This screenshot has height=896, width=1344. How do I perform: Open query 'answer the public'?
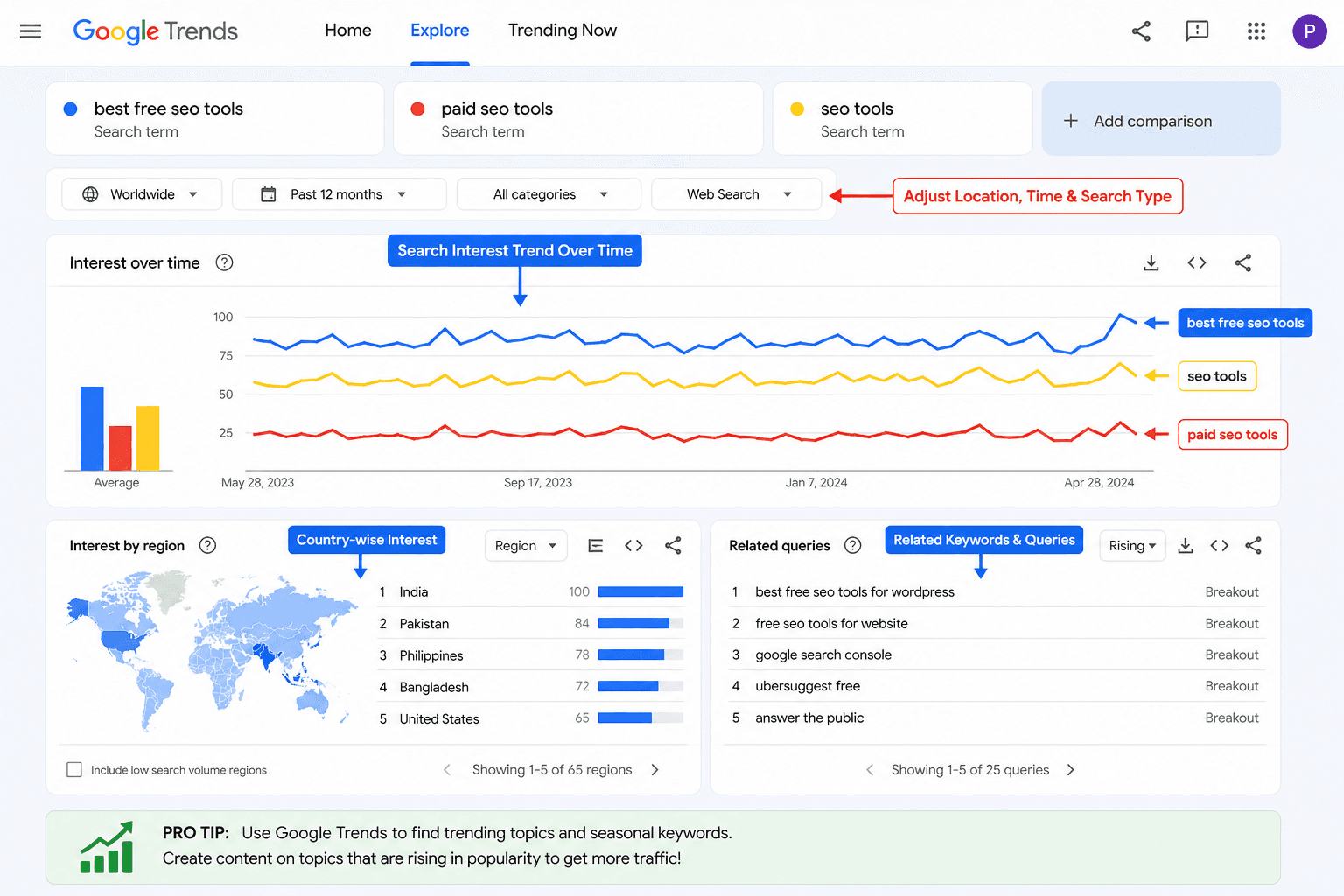pos(809,717)
